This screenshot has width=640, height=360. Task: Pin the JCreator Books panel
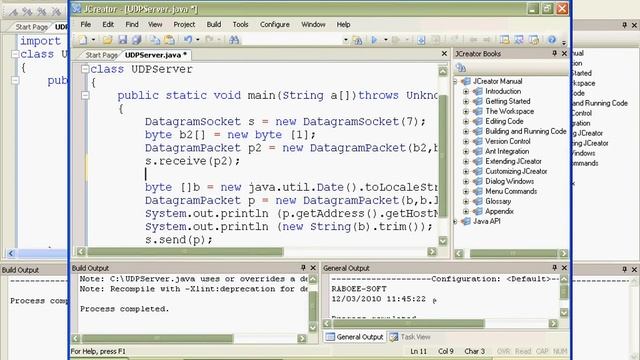[554, 53]
